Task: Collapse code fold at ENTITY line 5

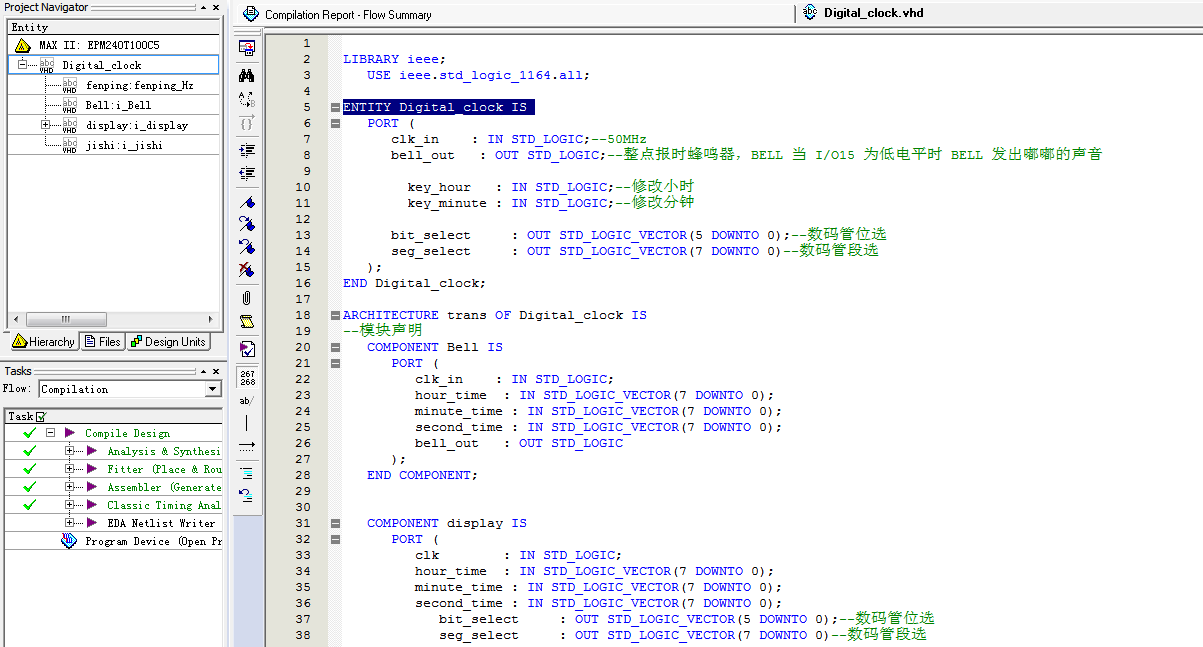Action: [x=335, y=107]
